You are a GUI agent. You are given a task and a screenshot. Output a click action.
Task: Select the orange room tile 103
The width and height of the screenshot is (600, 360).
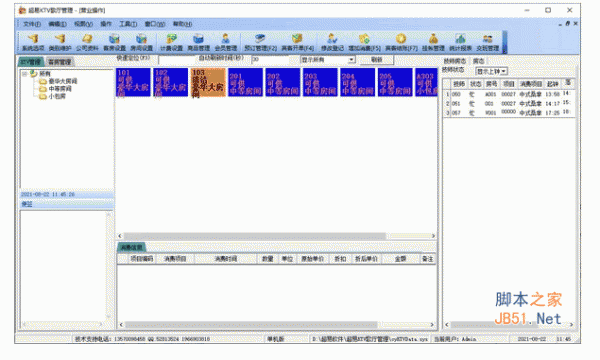pyautogui.click(x=208, y=82)
